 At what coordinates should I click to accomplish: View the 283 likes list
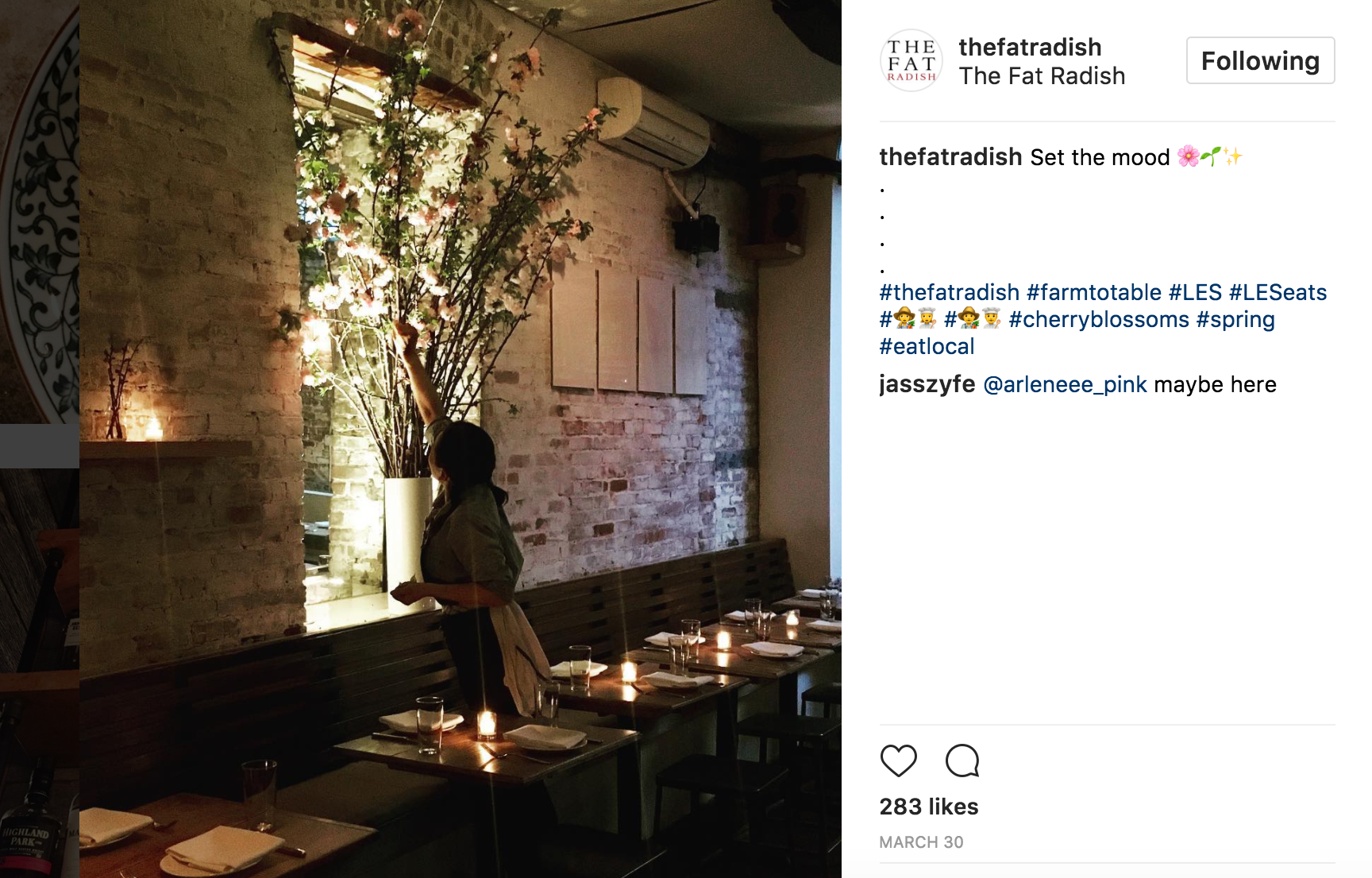tap(929, 807)
